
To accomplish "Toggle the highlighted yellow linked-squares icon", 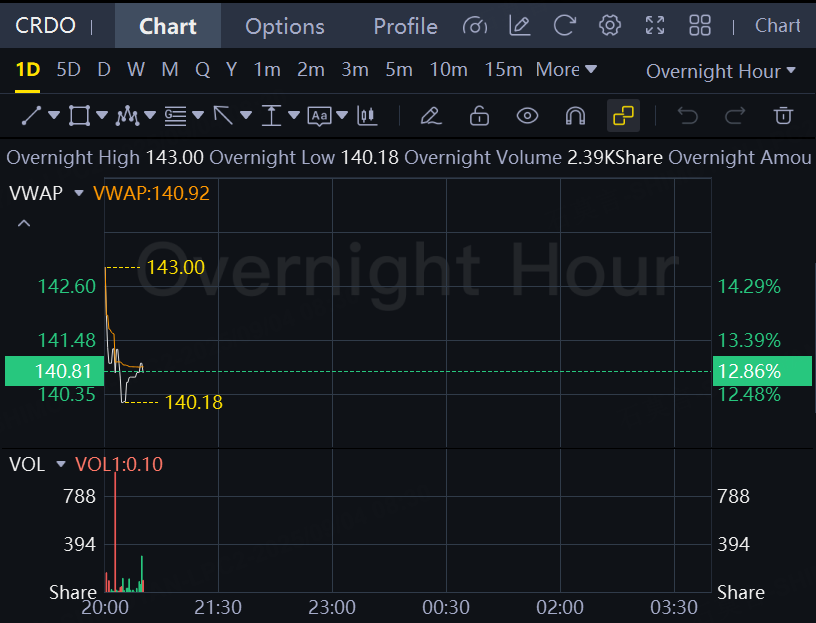I will point(623,116).
